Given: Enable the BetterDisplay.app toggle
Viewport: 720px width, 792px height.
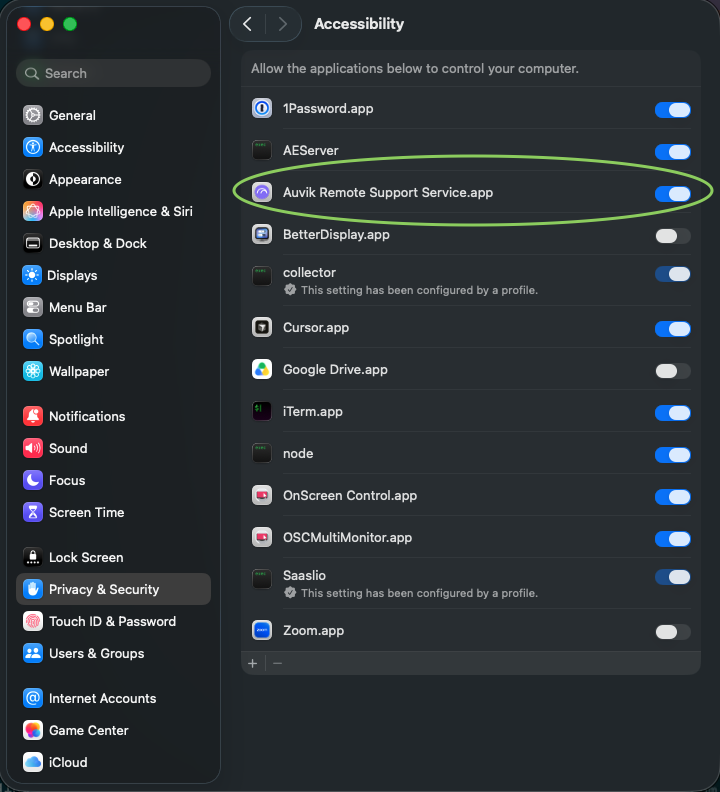Looking at the screenshot, I should pos(673,236).
